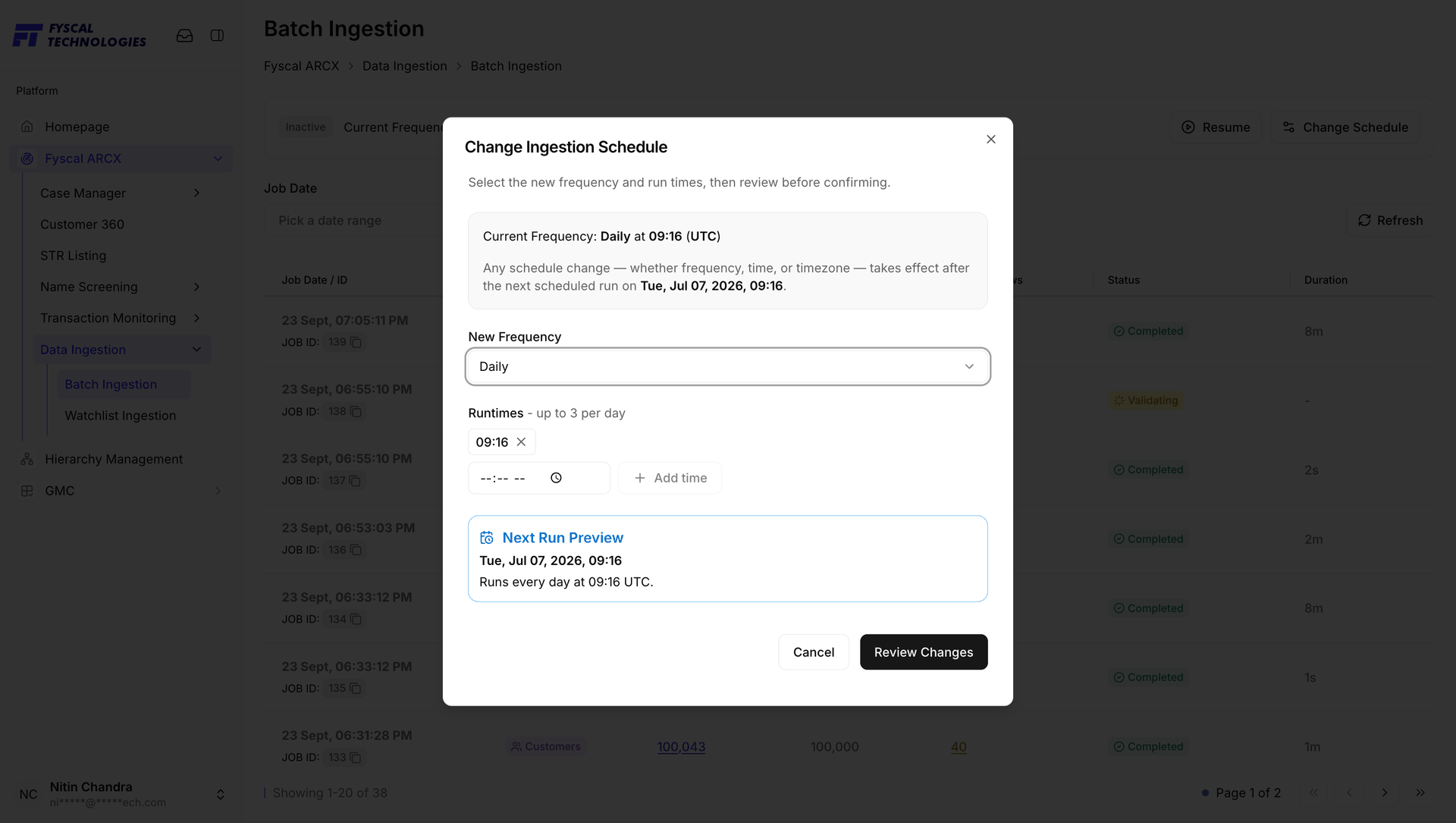Viewport: 1456px width, 823px height.
Task: Click the Review Changes button
Action: pos(923,652)
